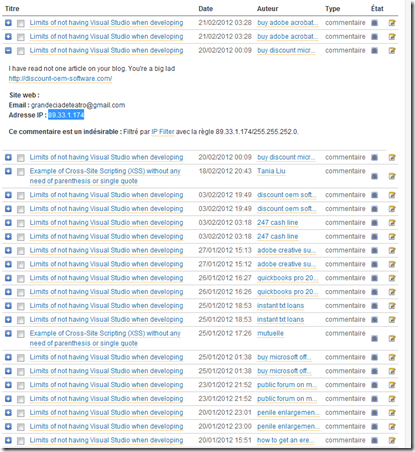Expand the 20/01/2012 23:00 comment
This screenshot has width=415, height=452.
8,426
